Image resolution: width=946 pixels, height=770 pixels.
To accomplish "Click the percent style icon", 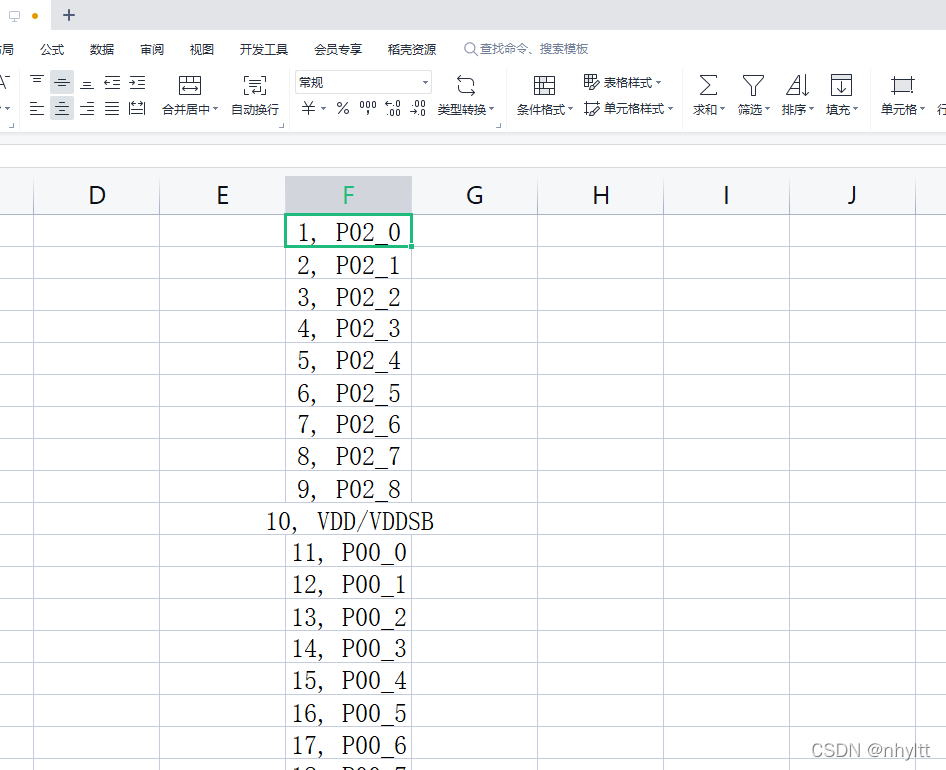I will [x=343, y=108].
